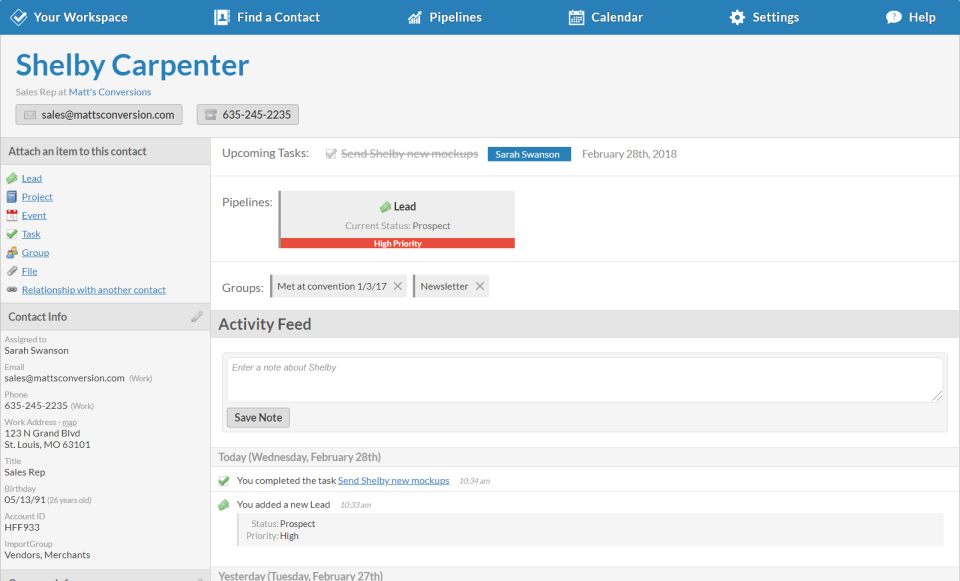
Task: Click the Event calendar icon in sidebar
Action: pos(12,215)
